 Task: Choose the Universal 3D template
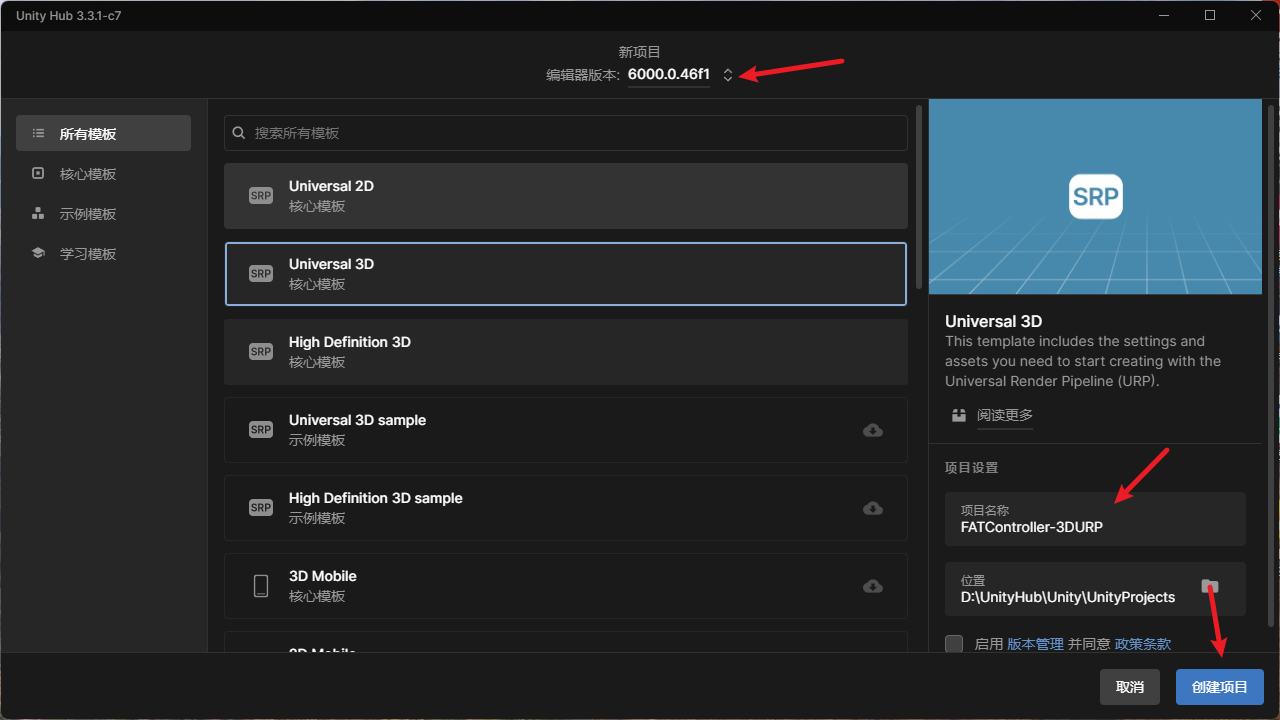click(566, 274)
